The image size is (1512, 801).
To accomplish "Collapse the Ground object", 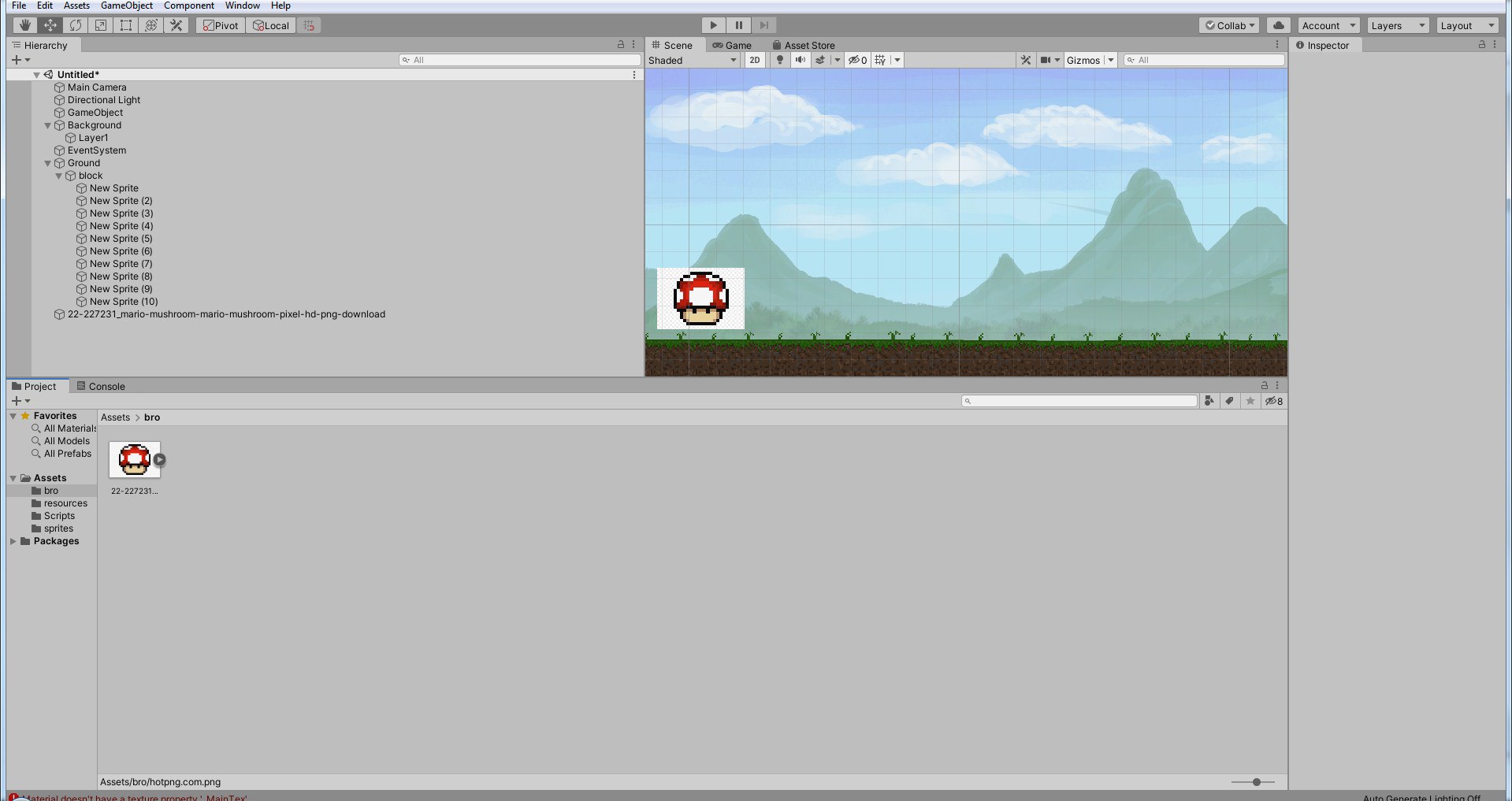I will (47, 163).
